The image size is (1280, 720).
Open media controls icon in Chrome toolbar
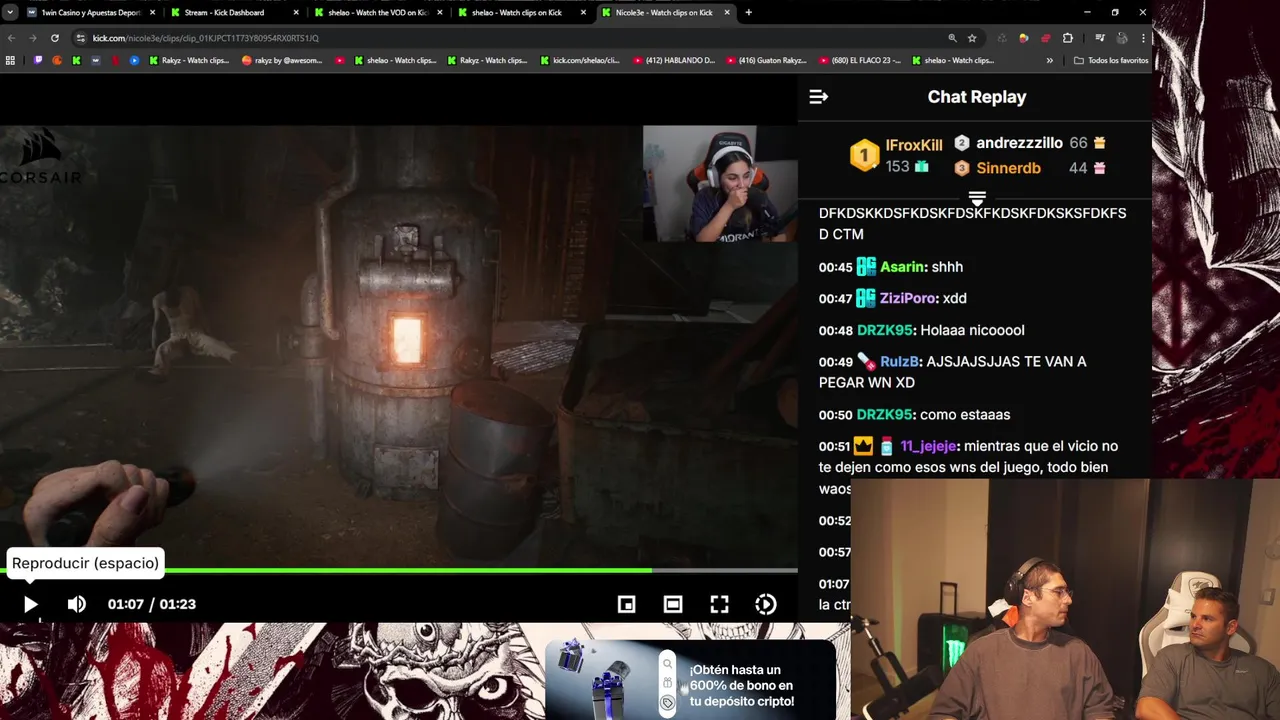tap(1100, 38)
